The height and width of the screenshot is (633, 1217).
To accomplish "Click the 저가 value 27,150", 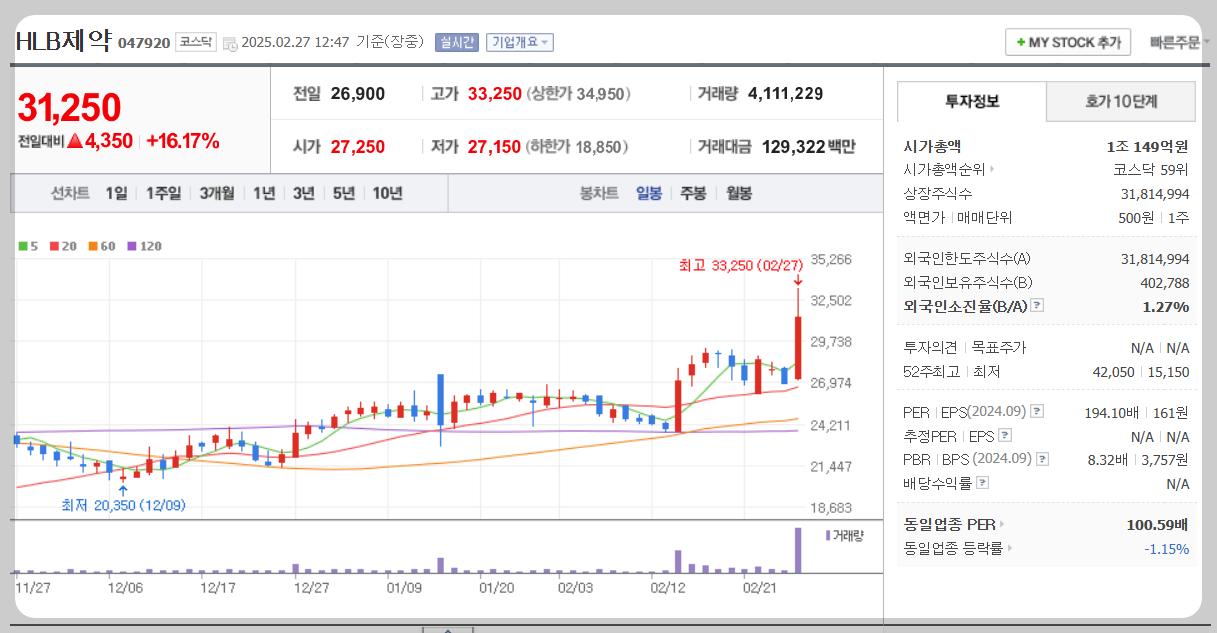I will coord(494,147).
